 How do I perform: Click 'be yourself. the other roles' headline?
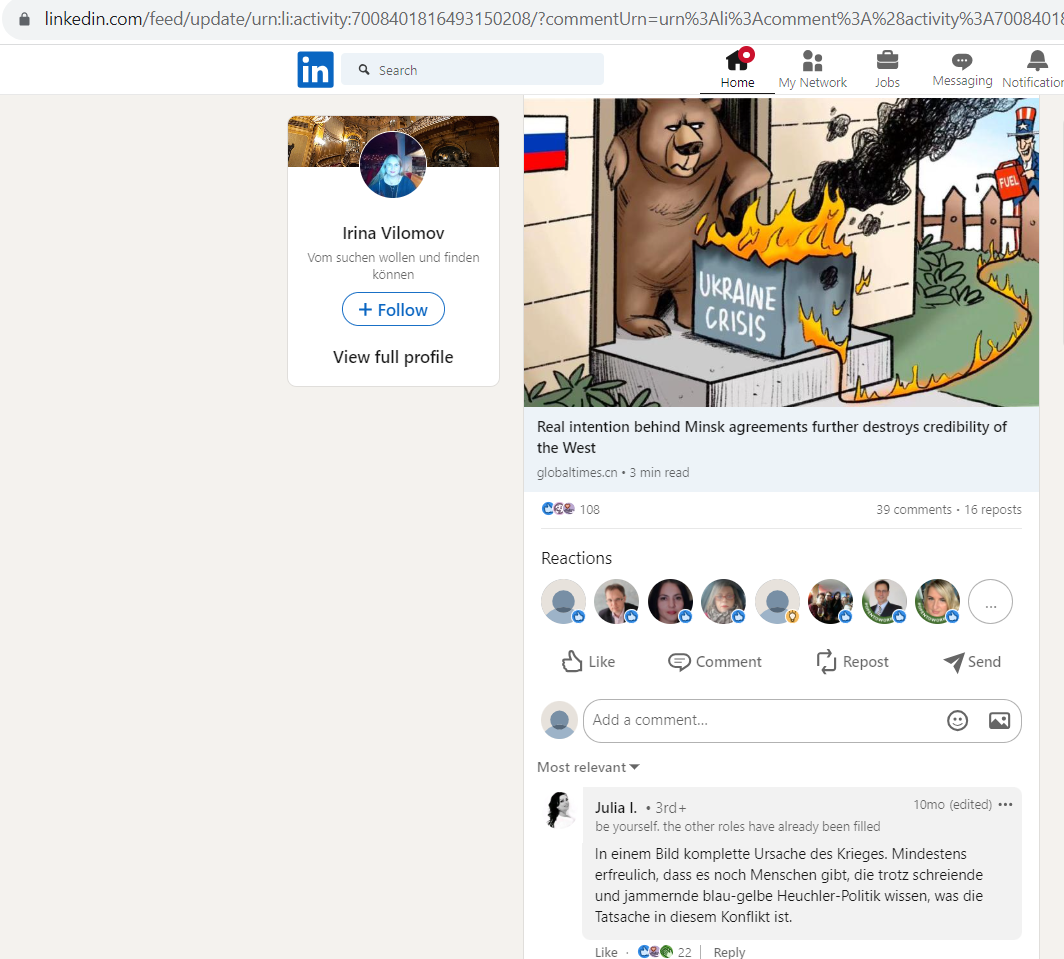[x=738, y=827]
